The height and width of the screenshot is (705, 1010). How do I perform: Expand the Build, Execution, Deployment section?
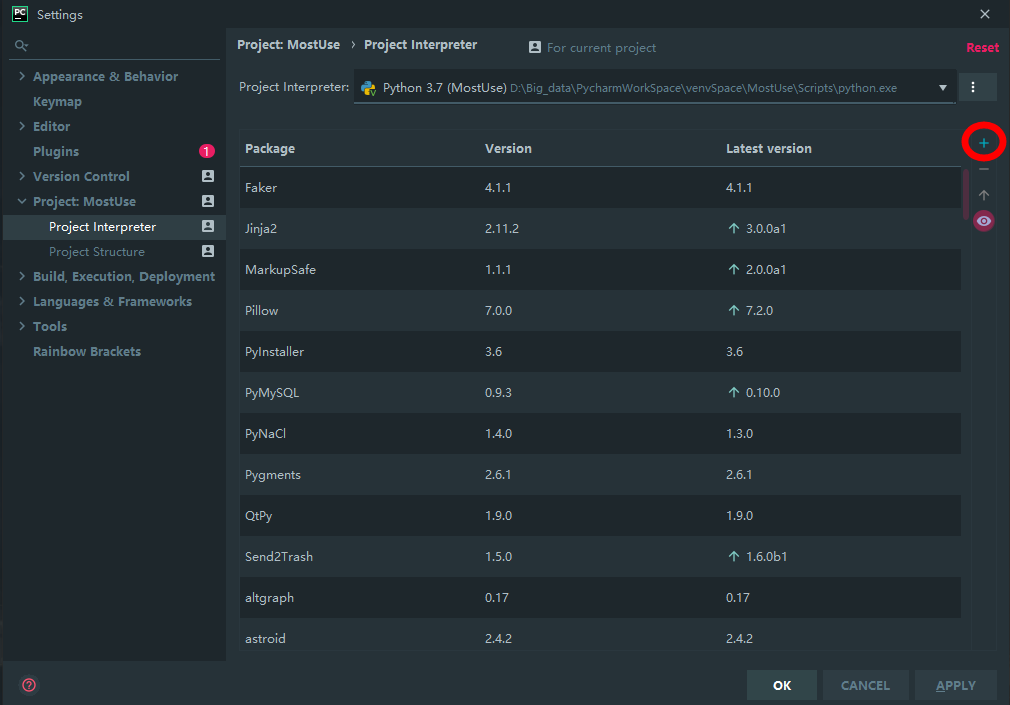pyautogui.click(x=22, y=276)
